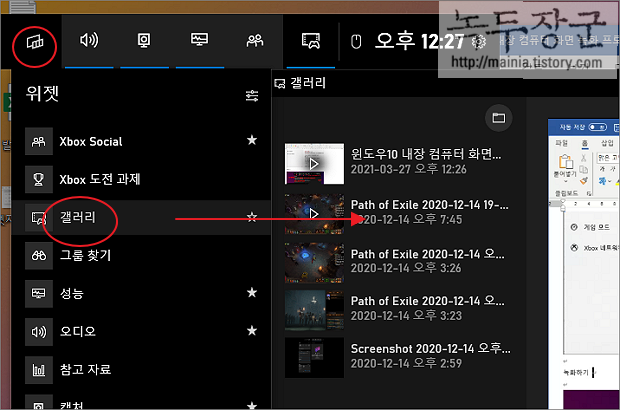
Task: Click the trophy icon for Xbox 도전 과제
Action: click(39, 179)
